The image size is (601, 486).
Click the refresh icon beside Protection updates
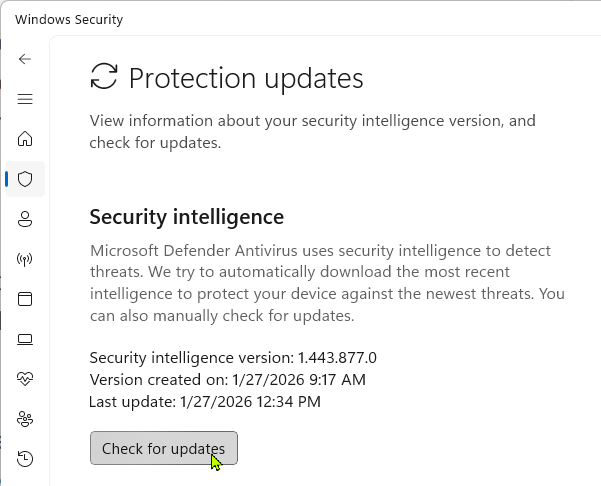tap(103, 77)
